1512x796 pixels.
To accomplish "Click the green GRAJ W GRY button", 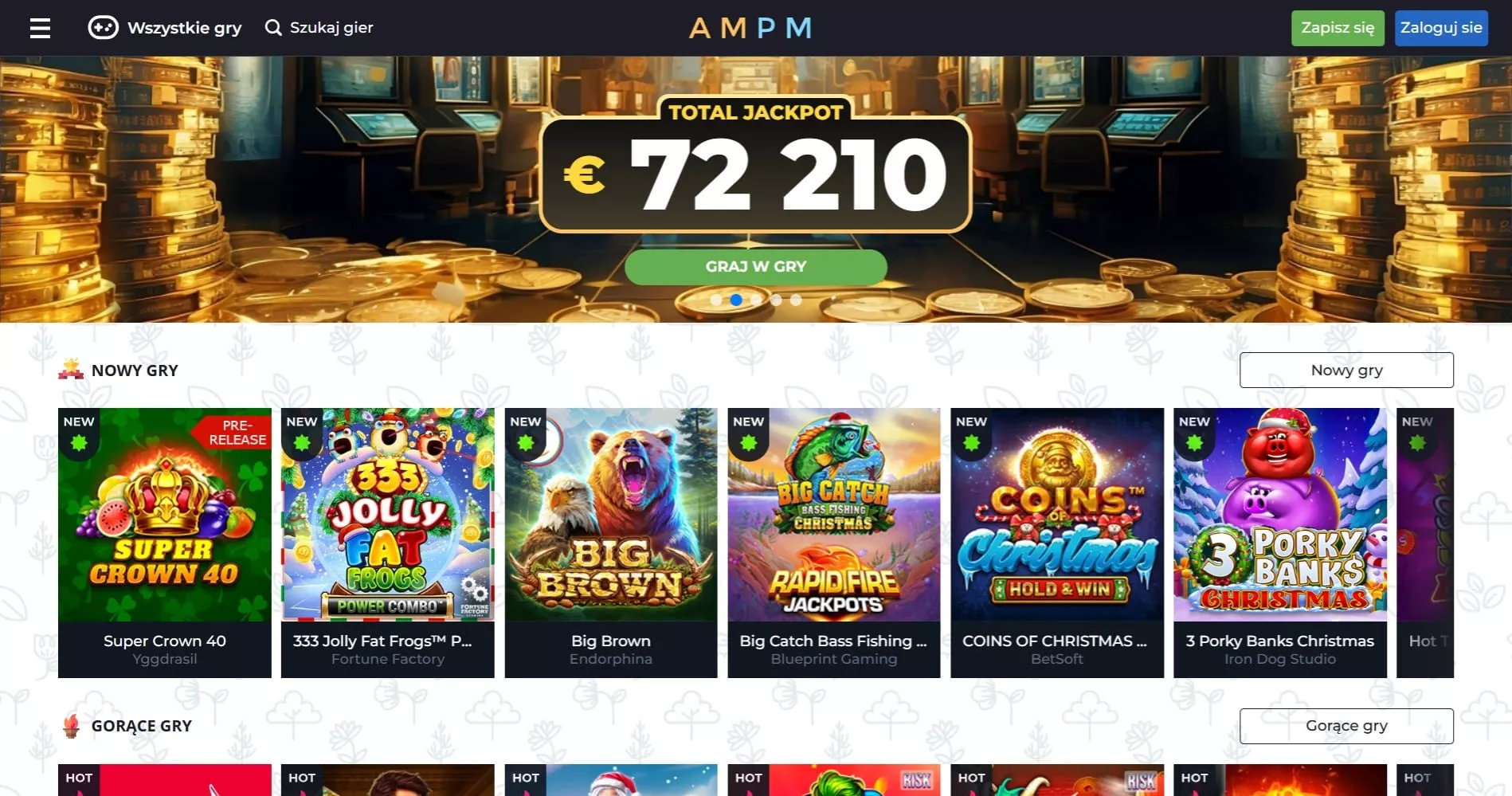I will click(x=755, y=267).
